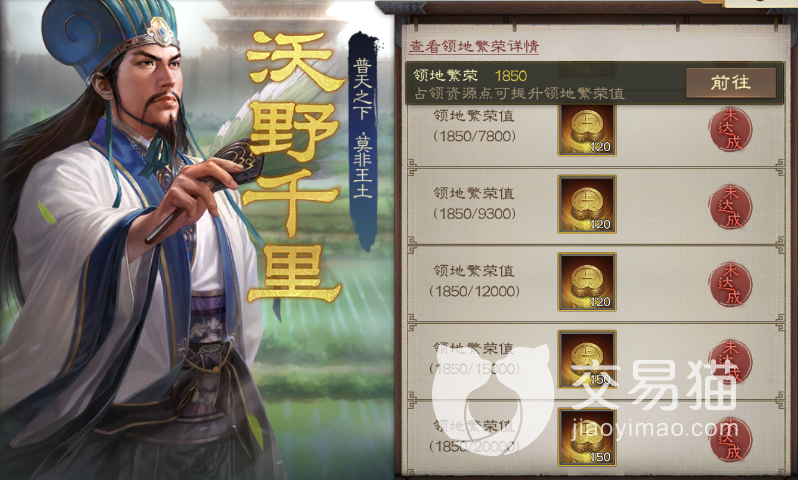Click 未达成 stamp on 12000 tier row
This screenshot has width=798, height=480.
coord(731,285)
